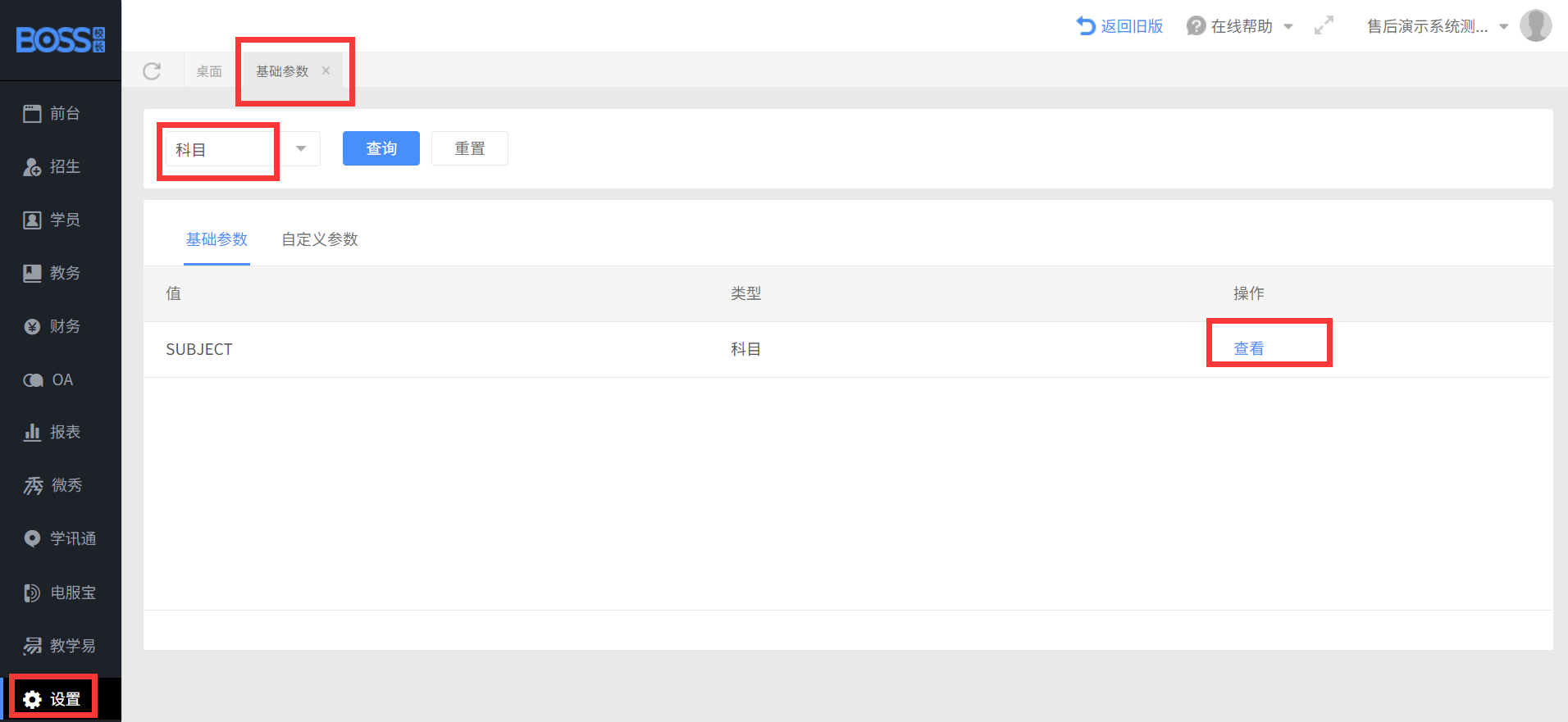Open the 报表 chart icon section
Screen dimensions: 1568x722
click(52, 432)
